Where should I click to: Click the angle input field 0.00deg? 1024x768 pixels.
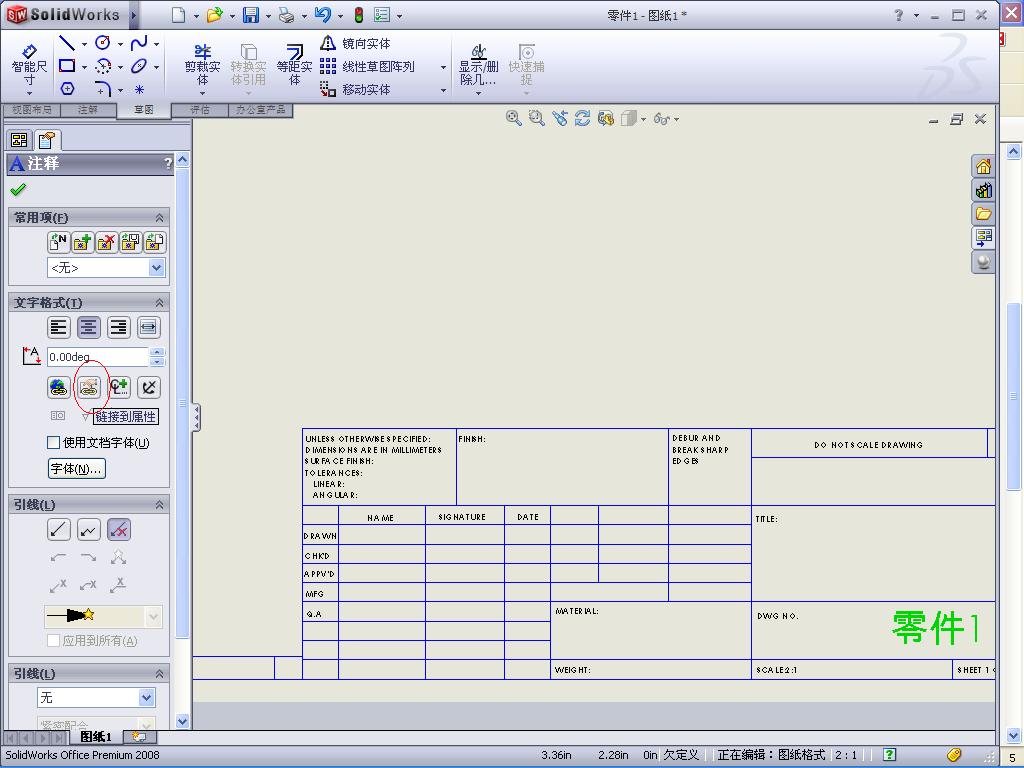coord(98,357)
